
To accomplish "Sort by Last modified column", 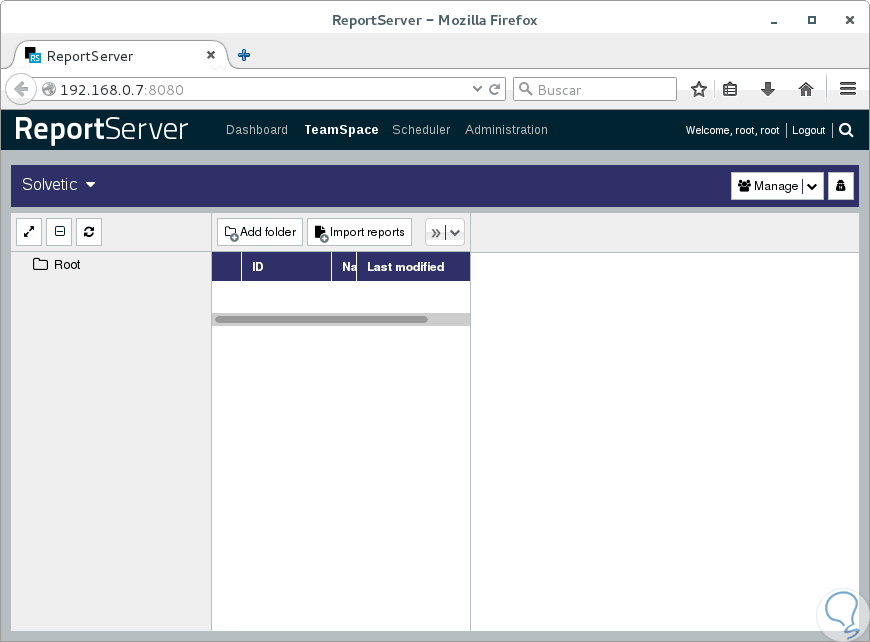I will pos(413,267).
